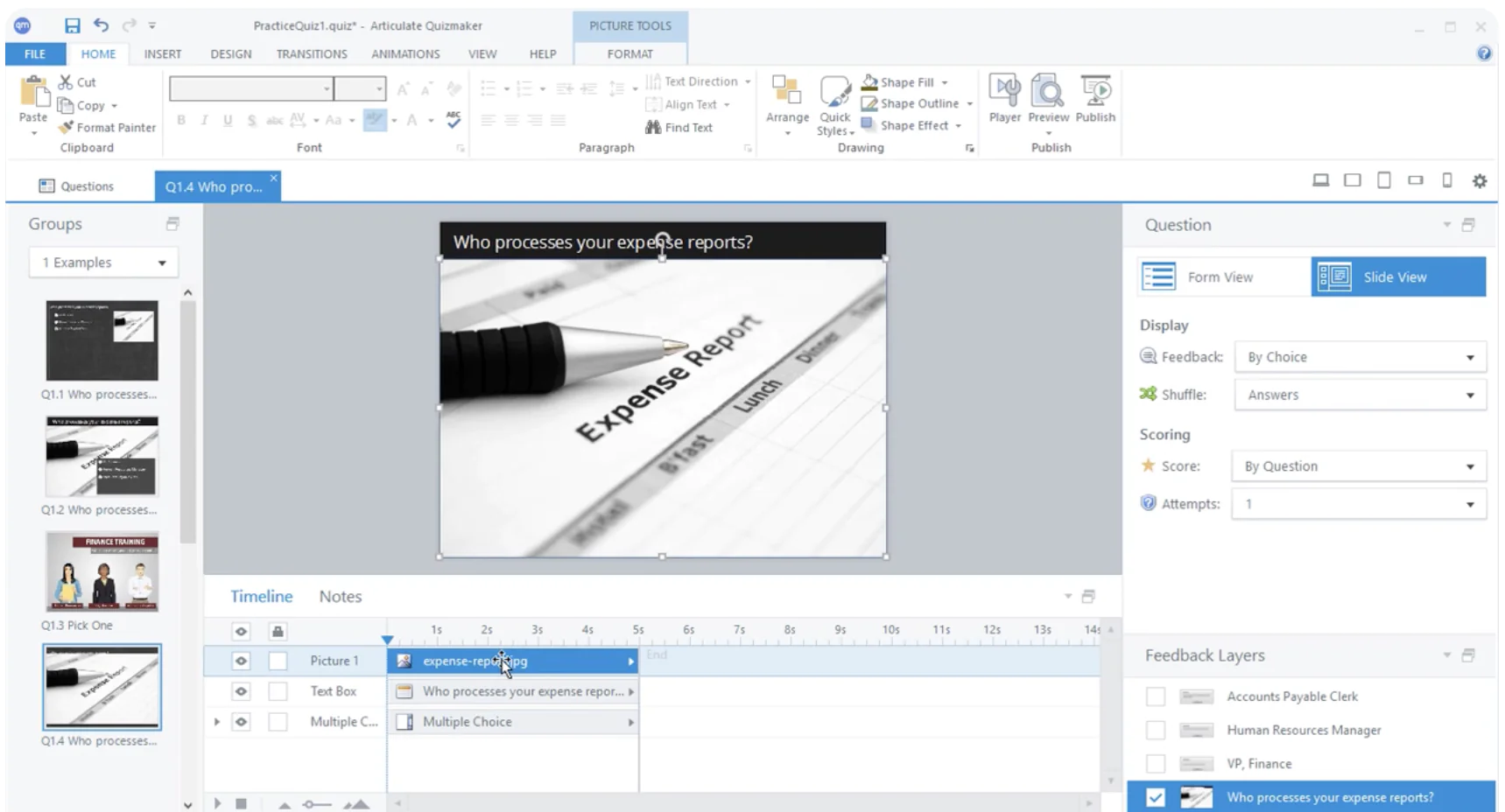Viewport: 1505px width, 812px height.
Task: Open the Player settings
Action: 1004,99
